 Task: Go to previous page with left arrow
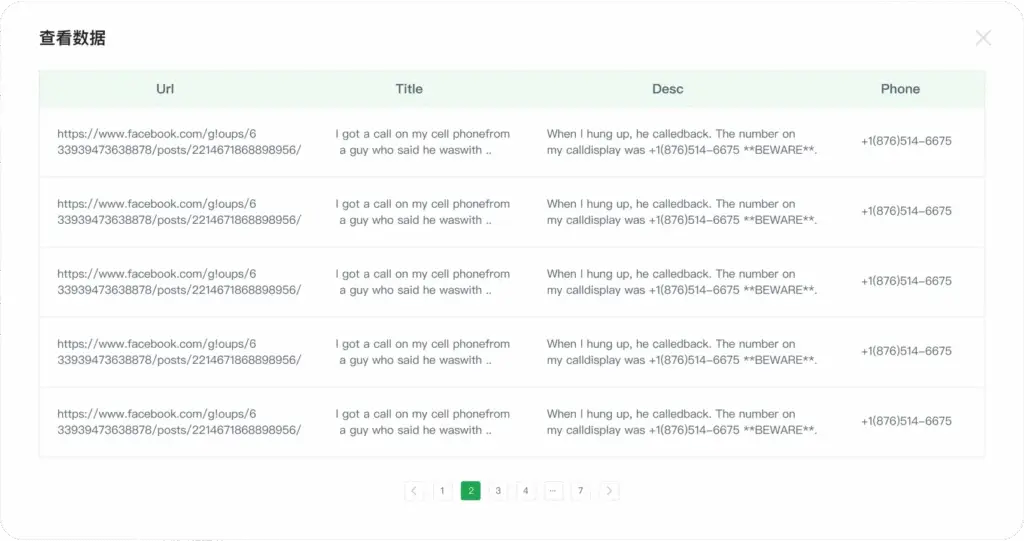point(414,491)
